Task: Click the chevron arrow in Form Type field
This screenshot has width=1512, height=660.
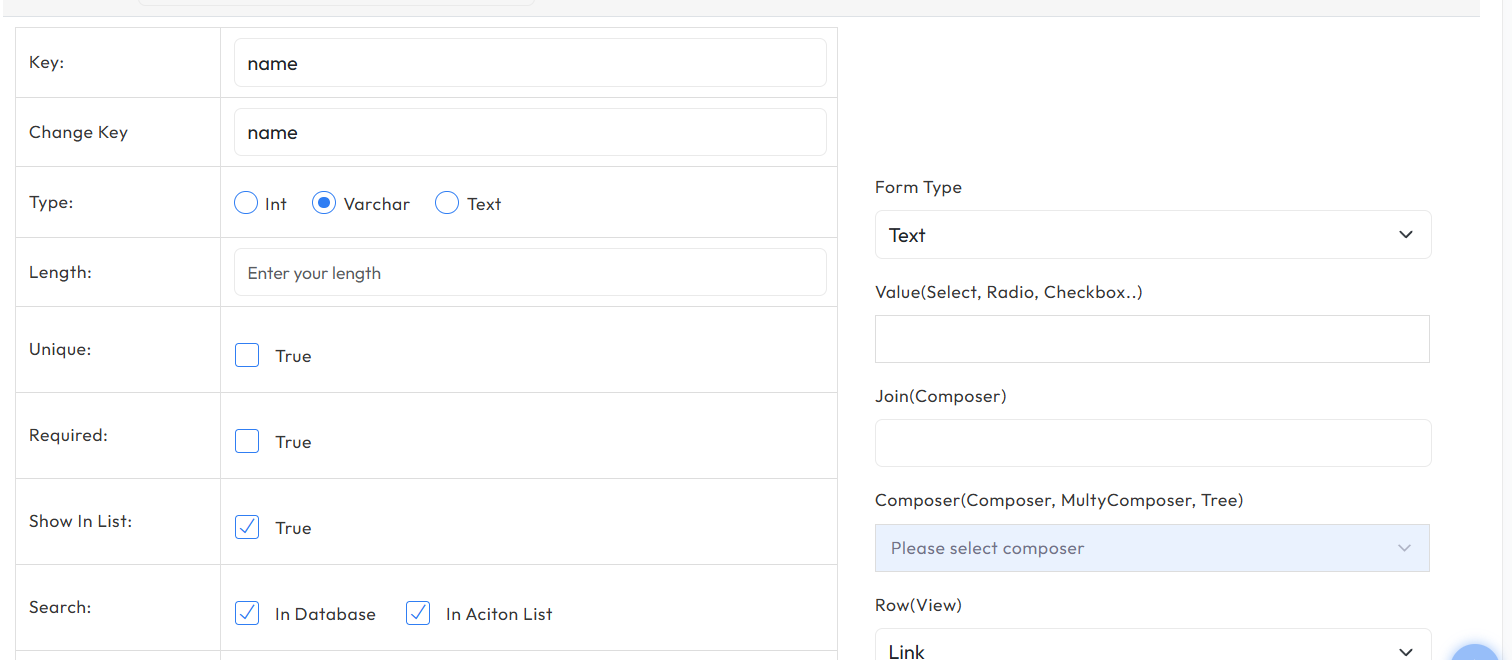Action: click(x=1405, y=235)
